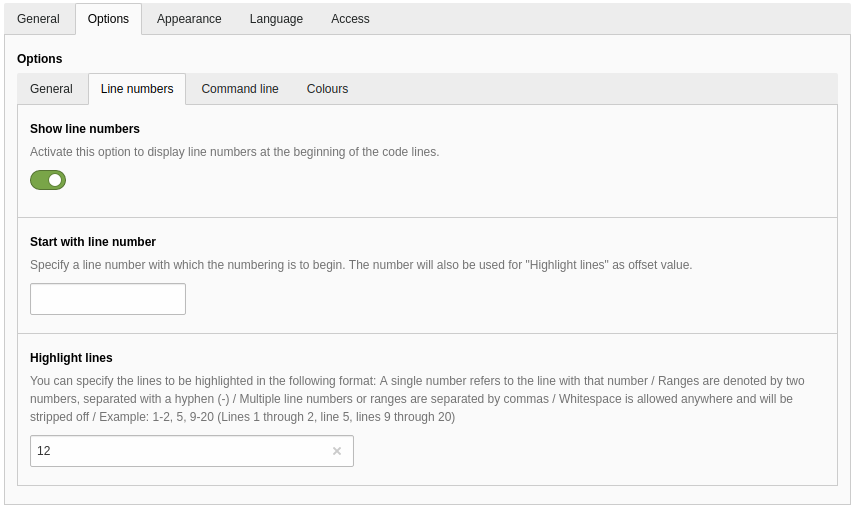Screen dimensions: 856x509
Task: Click the Highlight lines label
Action: point(71,358)
